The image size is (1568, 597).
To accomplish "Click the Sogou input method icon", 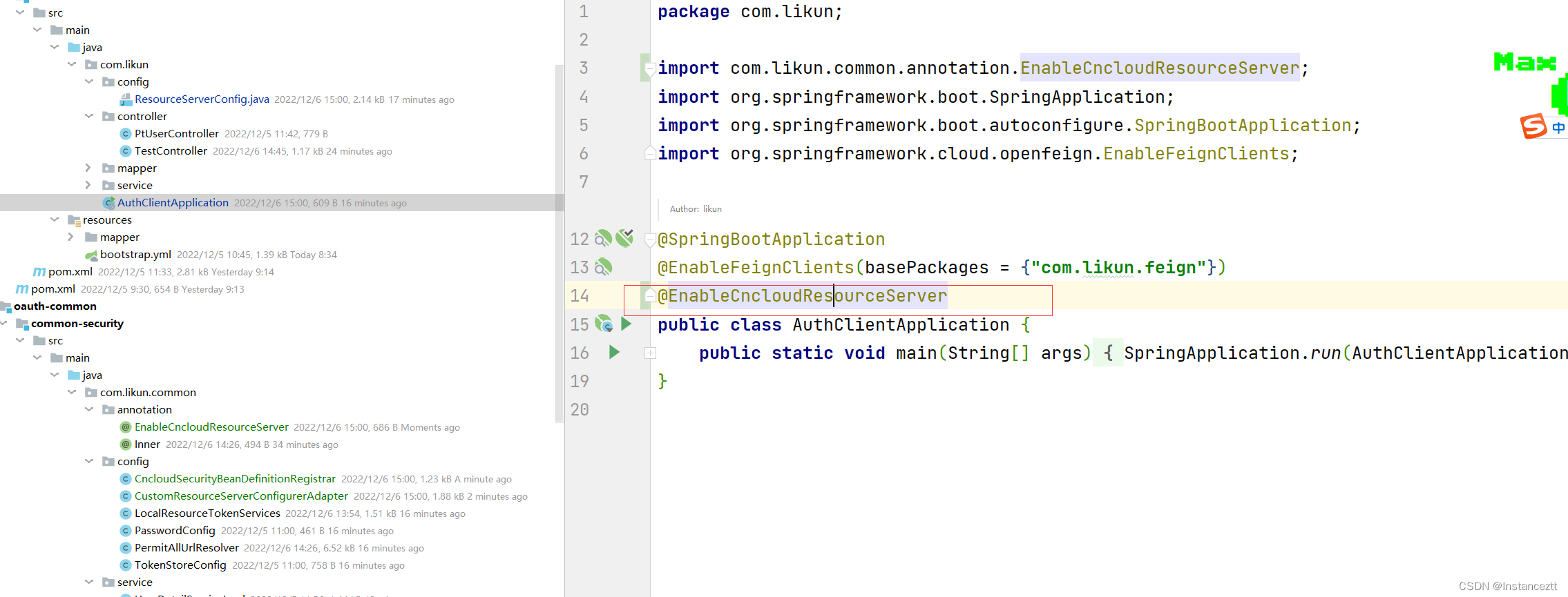I will coord(1533,126).
